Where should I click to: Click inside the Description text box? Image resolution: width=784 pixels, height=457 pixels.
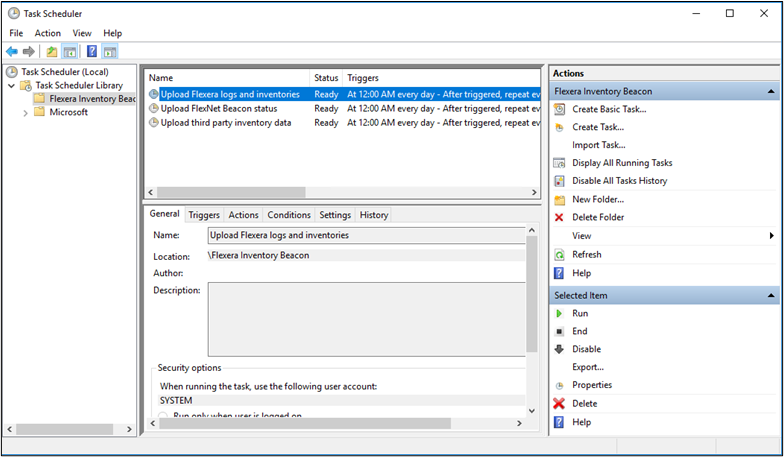tap(366, 320)
